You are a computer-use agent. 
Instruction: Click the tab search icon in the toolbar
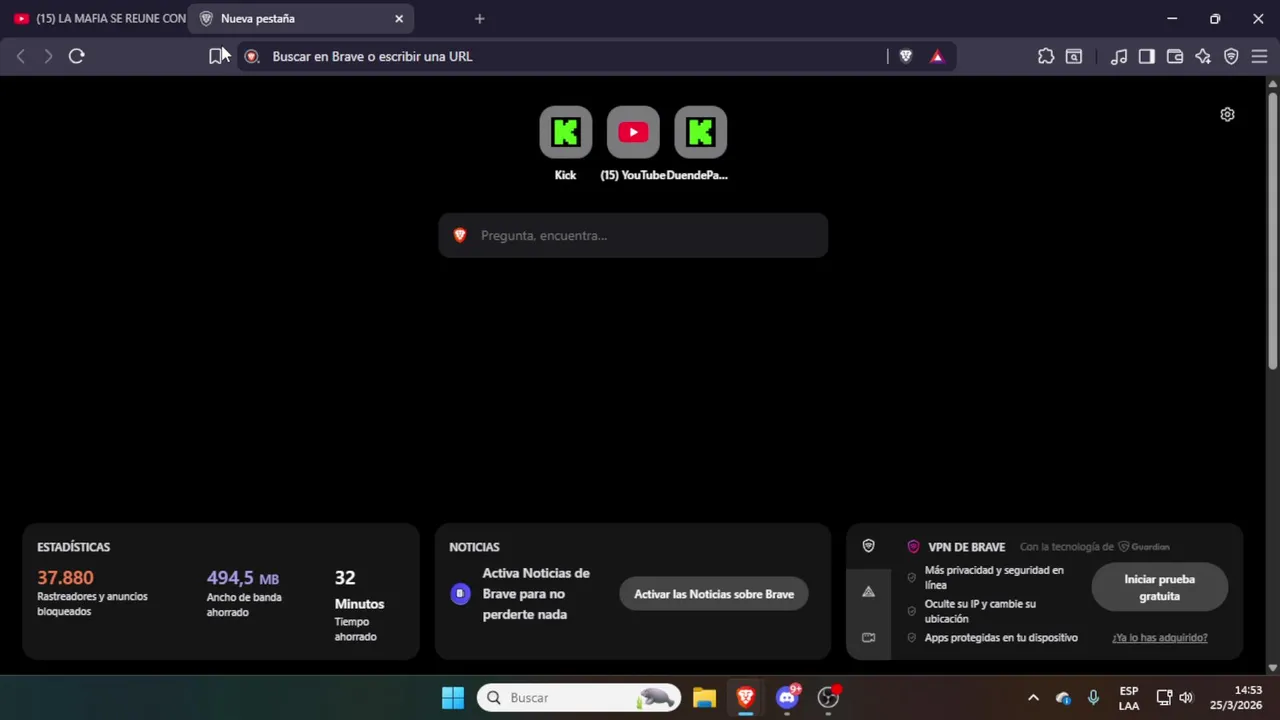point(1074,56)
